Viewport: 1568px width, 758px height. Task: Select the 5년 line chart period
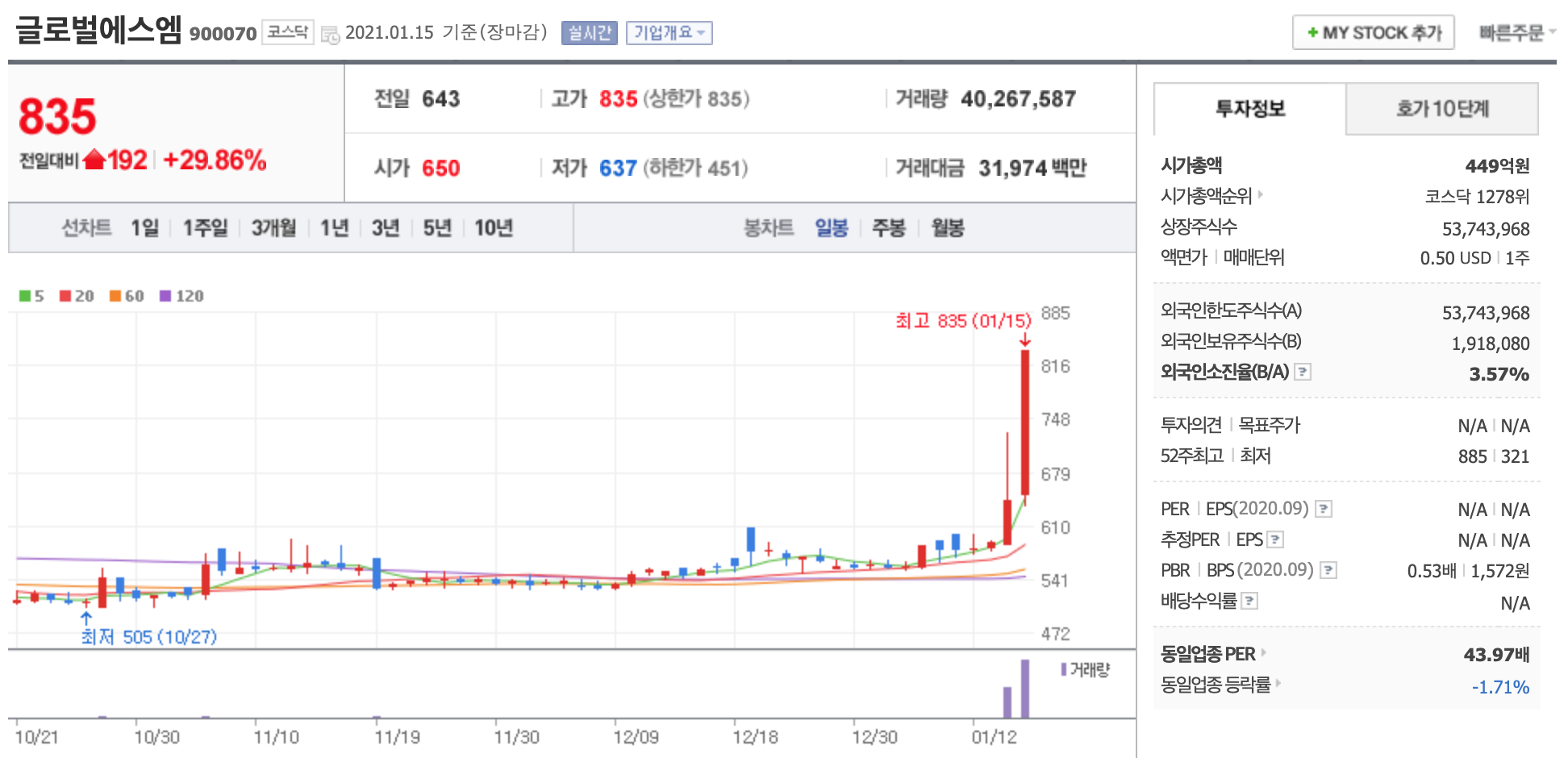437,228
